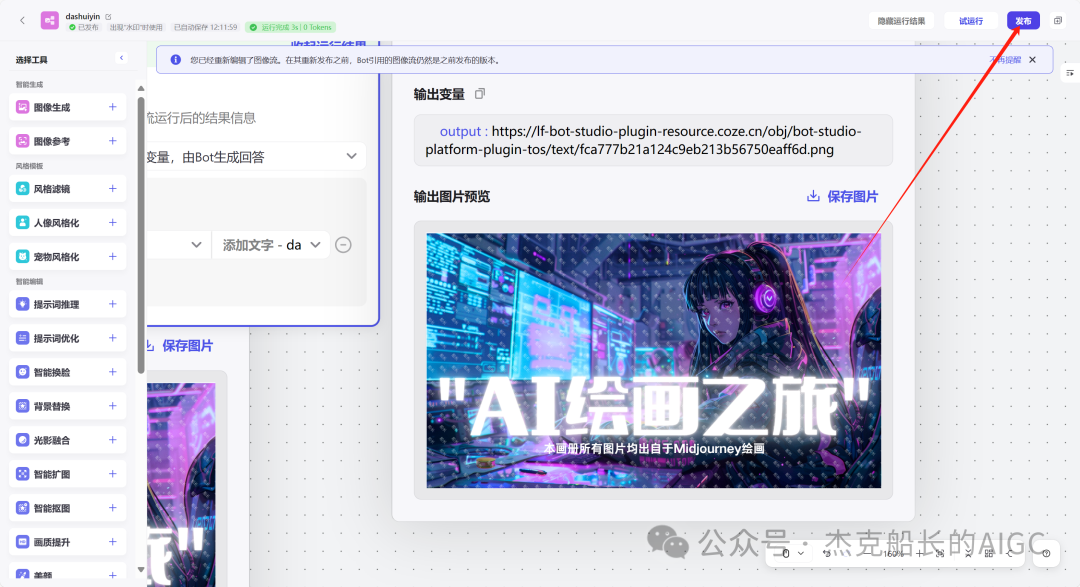The height and width of the screenshot is (587, 1080).
Task: Click fit-to-view icon in bottom toolbar
Action: click(940, 553)
